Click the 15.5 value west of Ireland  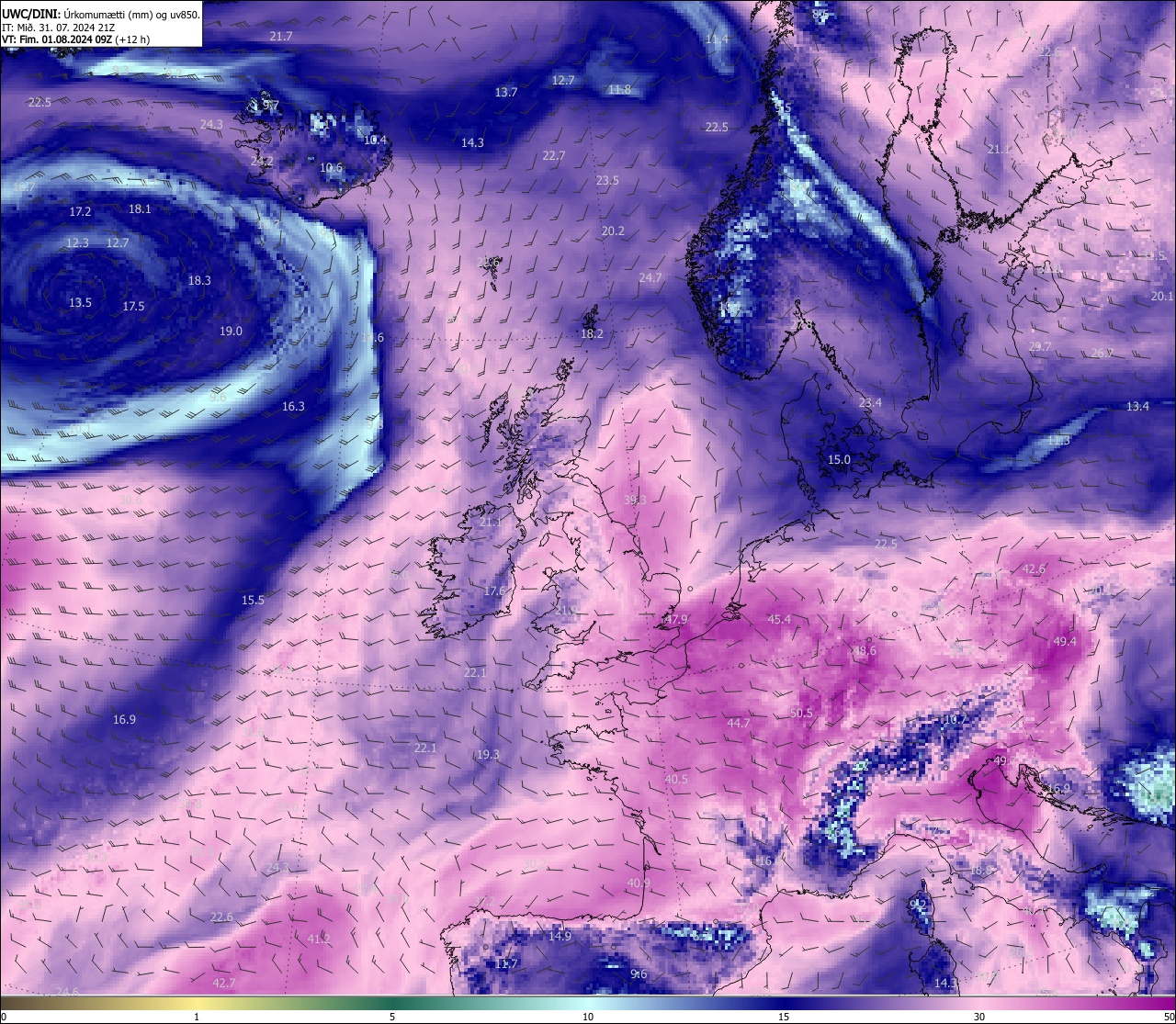tap(253, 600)
